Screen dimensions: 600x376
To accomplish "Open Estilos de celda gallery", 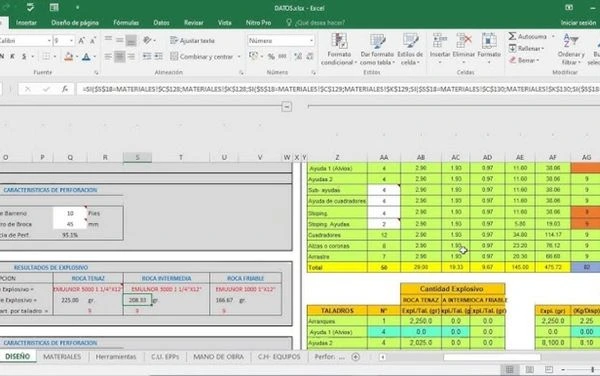I will click(x=410, y=49).
